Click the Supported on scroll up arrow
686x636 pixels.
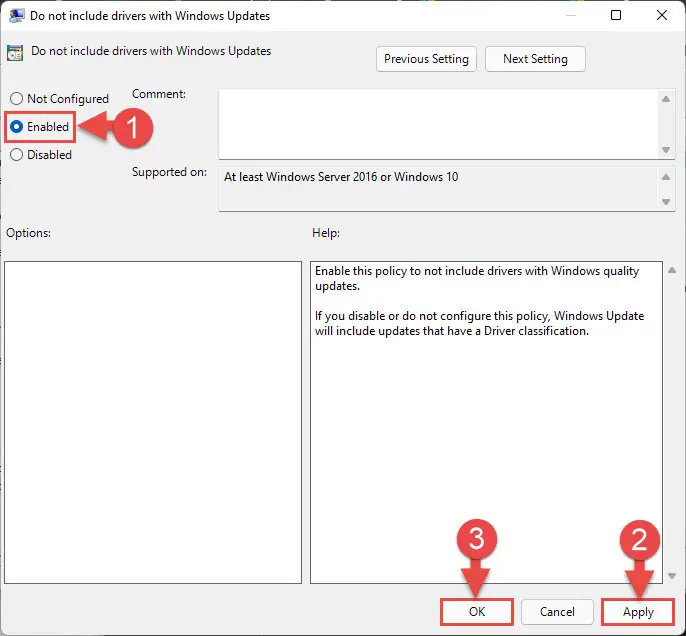665,177
